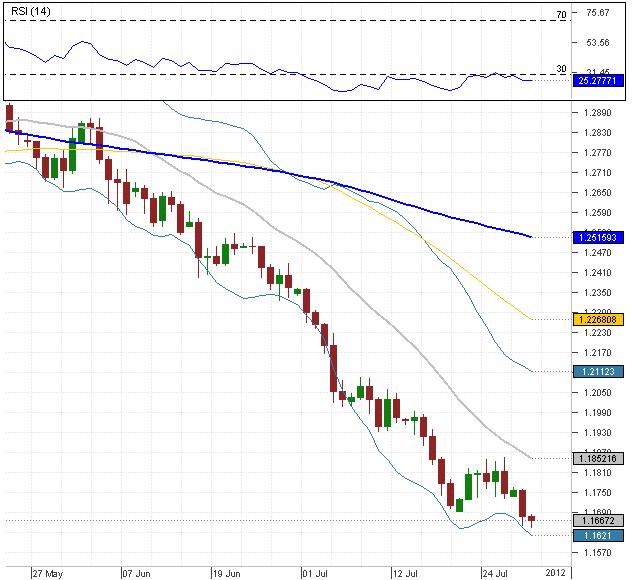
Task: Select the 75.67 RSI scale label
Action: point(599,13)
